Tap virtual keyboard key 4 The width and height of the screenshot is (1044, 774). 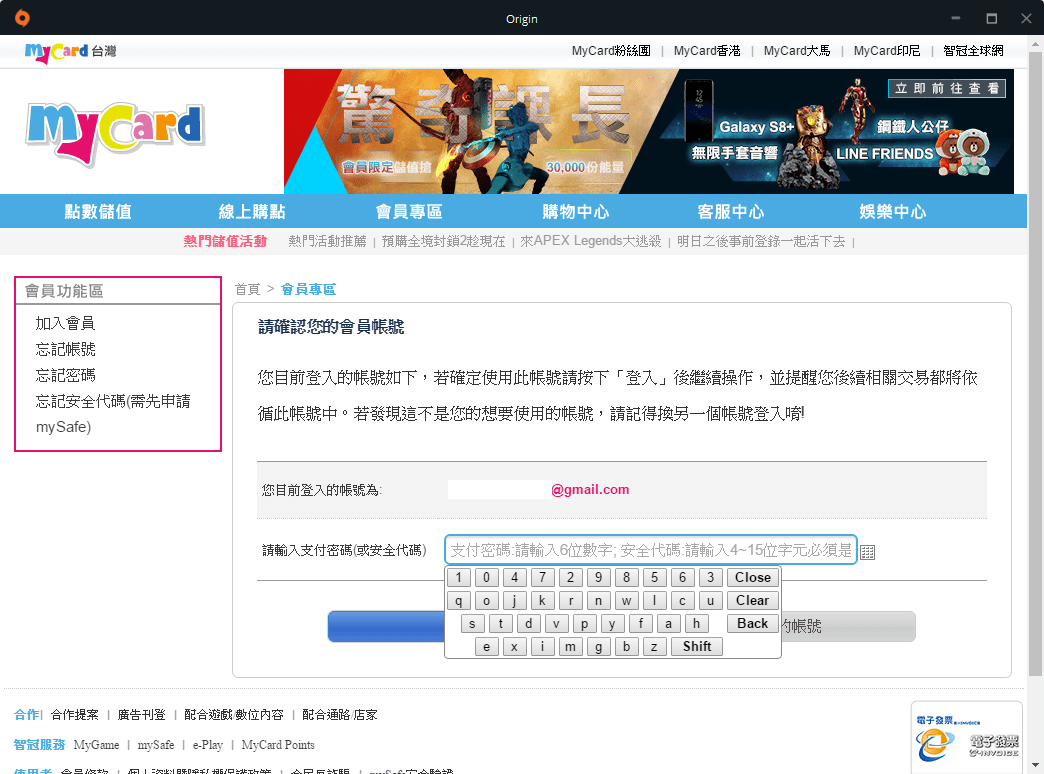click(x=514, y=578)
